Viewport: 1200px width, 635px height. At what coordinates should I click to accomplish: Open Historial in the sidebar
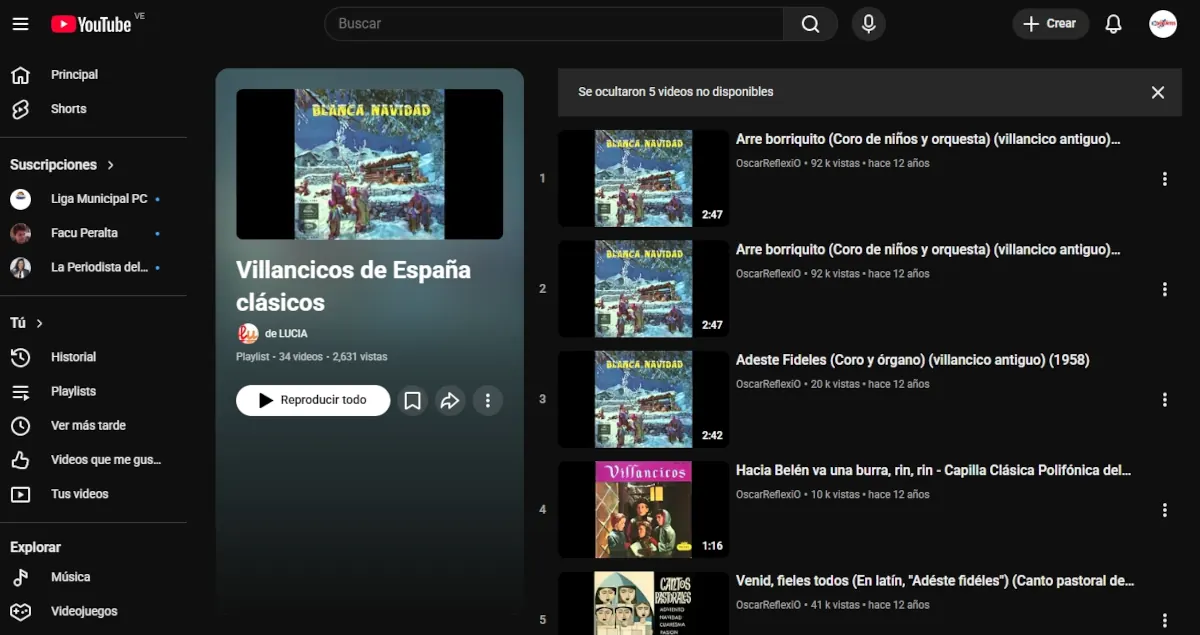tap(73, 357)
